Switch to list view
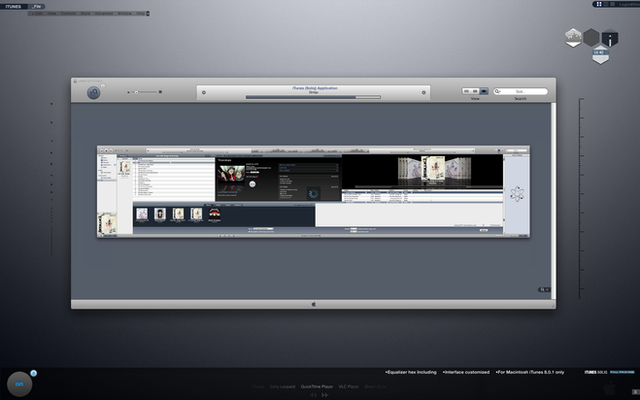The width and height of the screenshot is (640, 400). click(466, 91)
